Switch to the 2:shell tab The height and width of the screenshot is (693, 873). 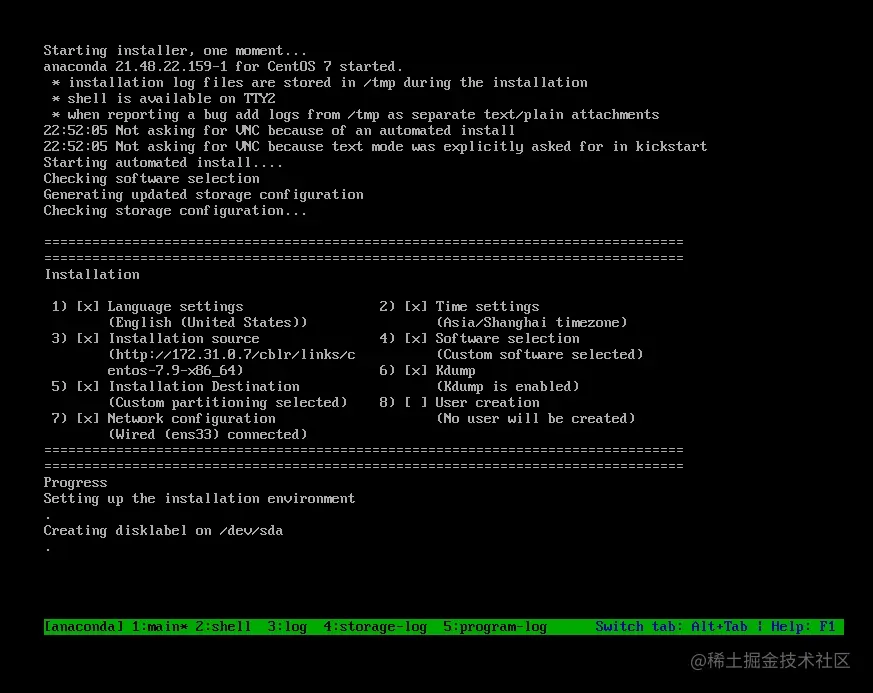point(223,626)
